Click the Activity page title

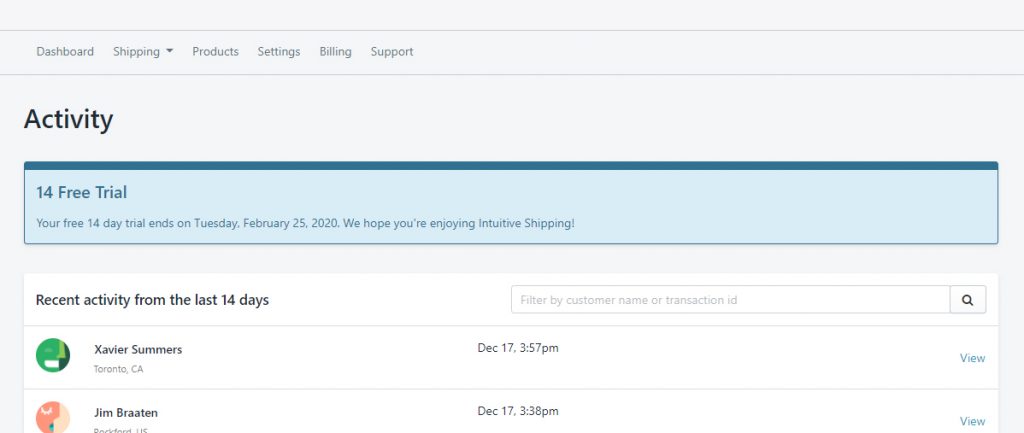click(69, 120)
